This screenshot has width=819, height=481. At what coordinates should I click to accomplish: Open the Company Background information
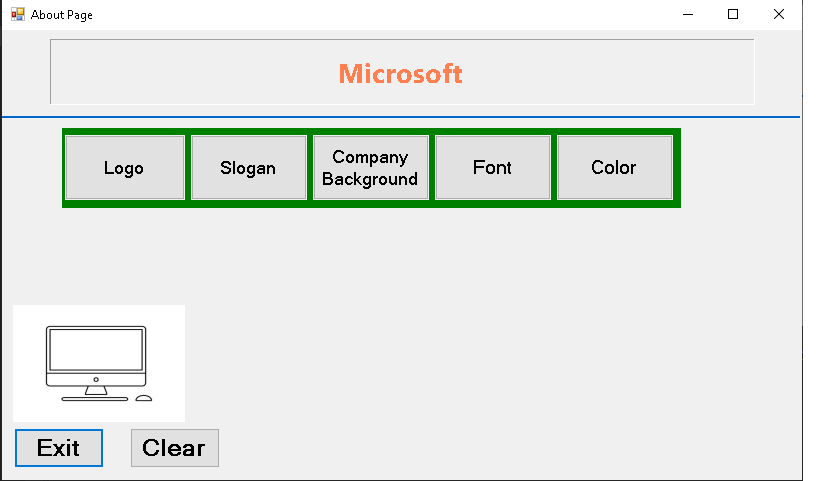pyautogui.click(x=370, y=168)
